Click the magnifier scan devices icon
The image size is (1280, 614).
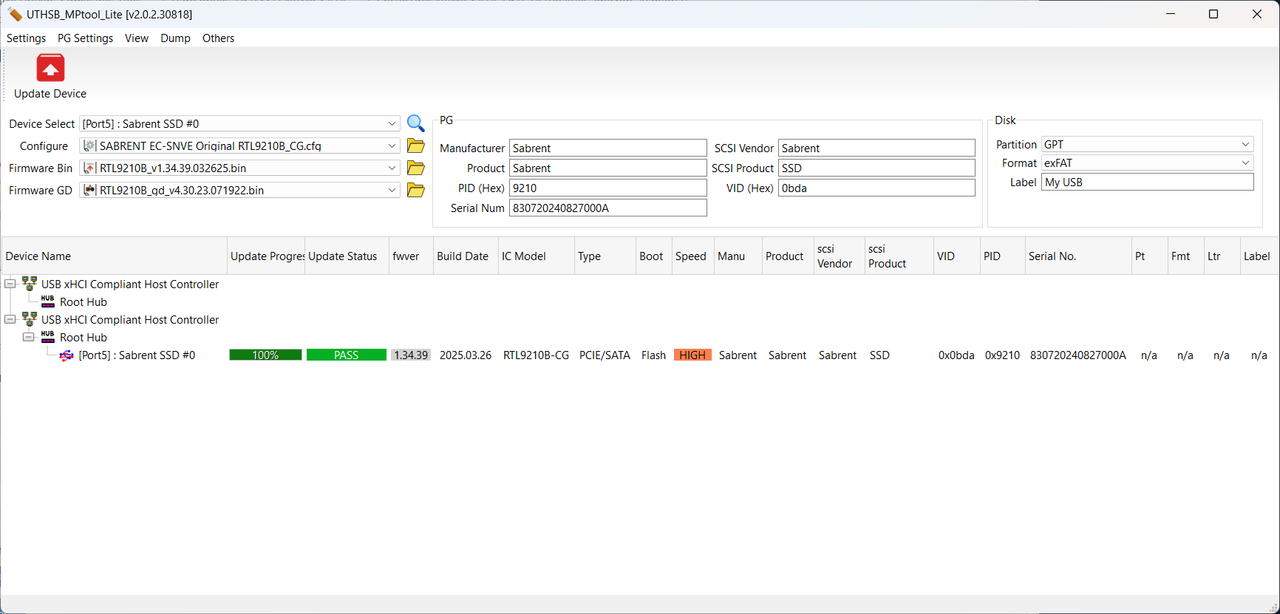coord(416,123)
